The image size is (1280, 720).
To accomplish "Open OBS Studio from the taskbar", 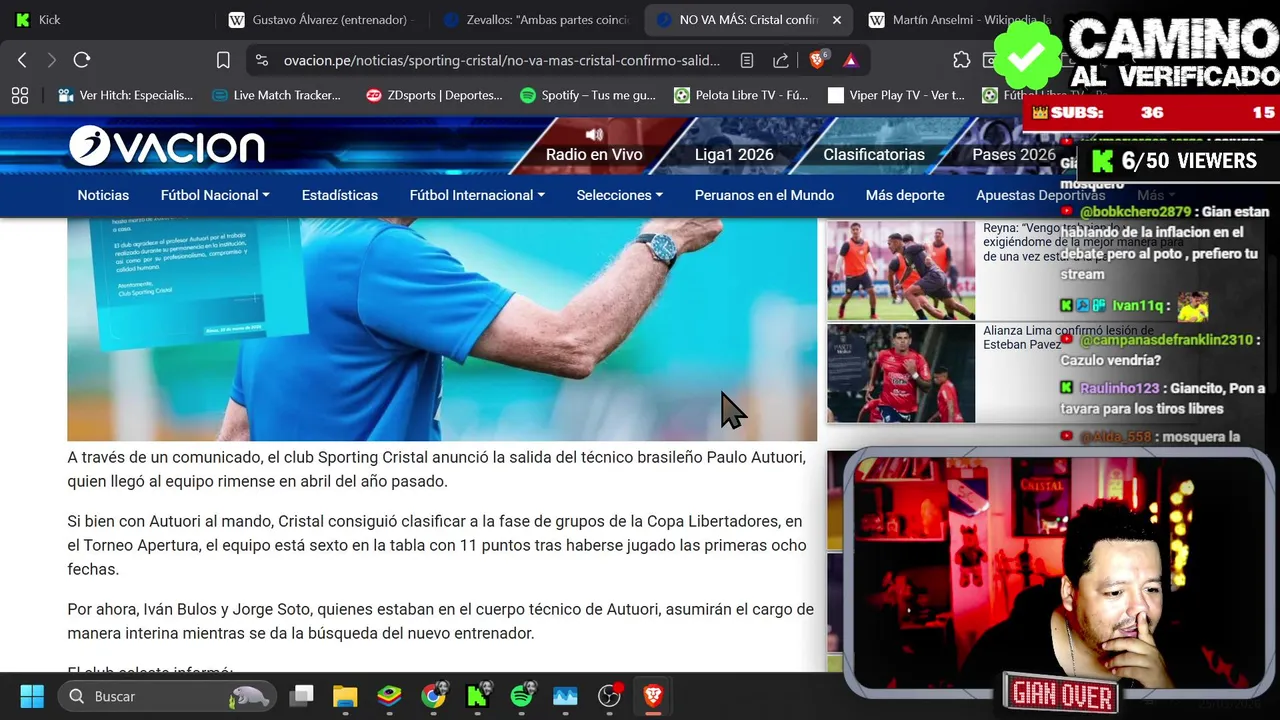I will [x=609, y=696].
